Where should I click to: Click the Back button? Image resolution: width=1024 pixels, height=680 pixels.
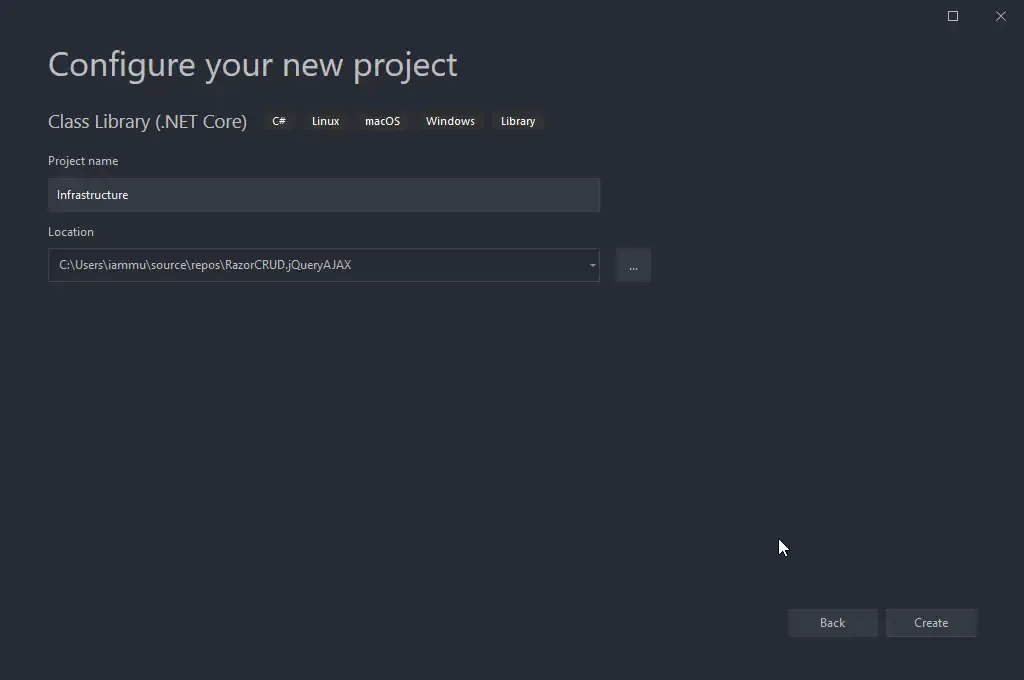(x=832, y=622)
